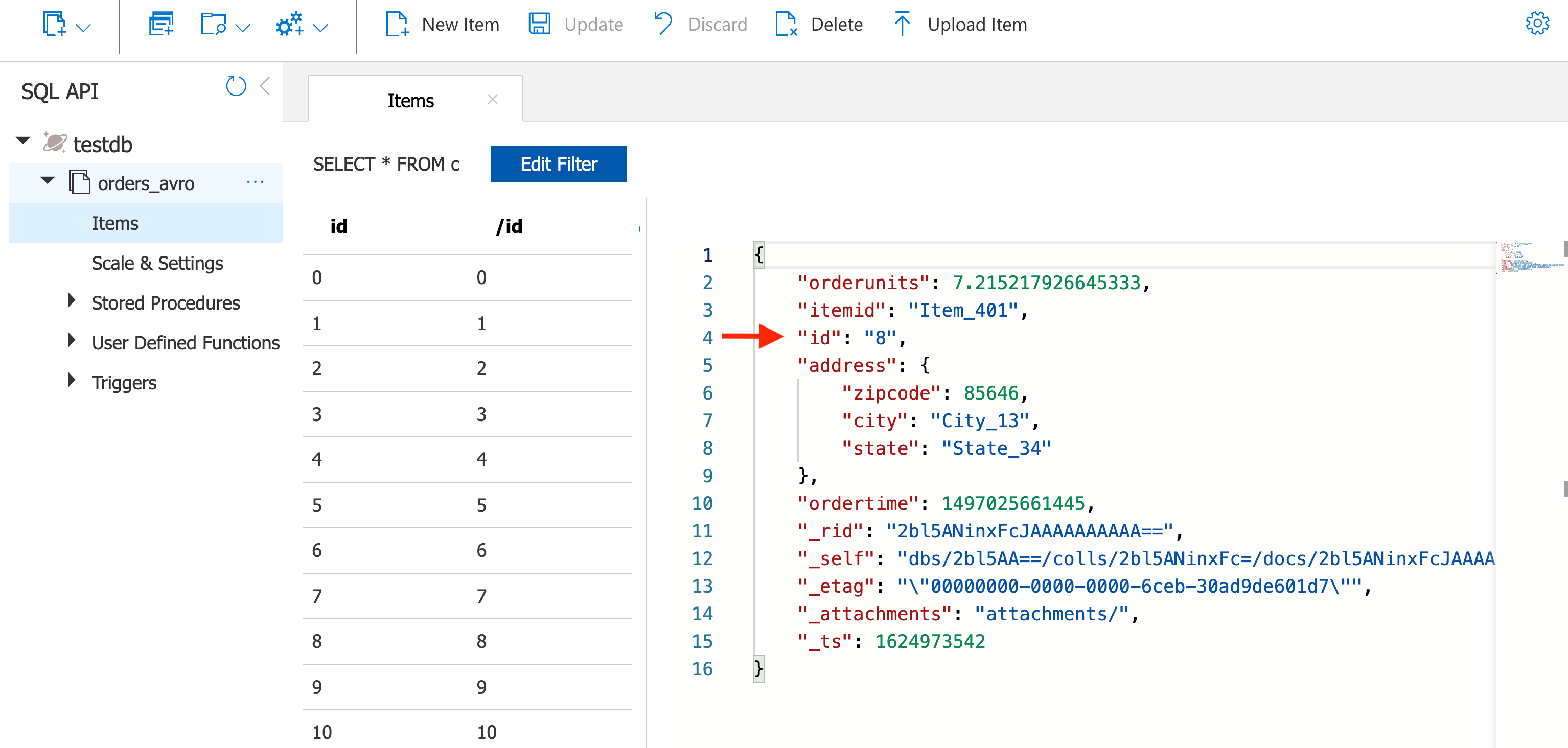
Task: Expand User Defined Functions node
Action: coord(71,340)
